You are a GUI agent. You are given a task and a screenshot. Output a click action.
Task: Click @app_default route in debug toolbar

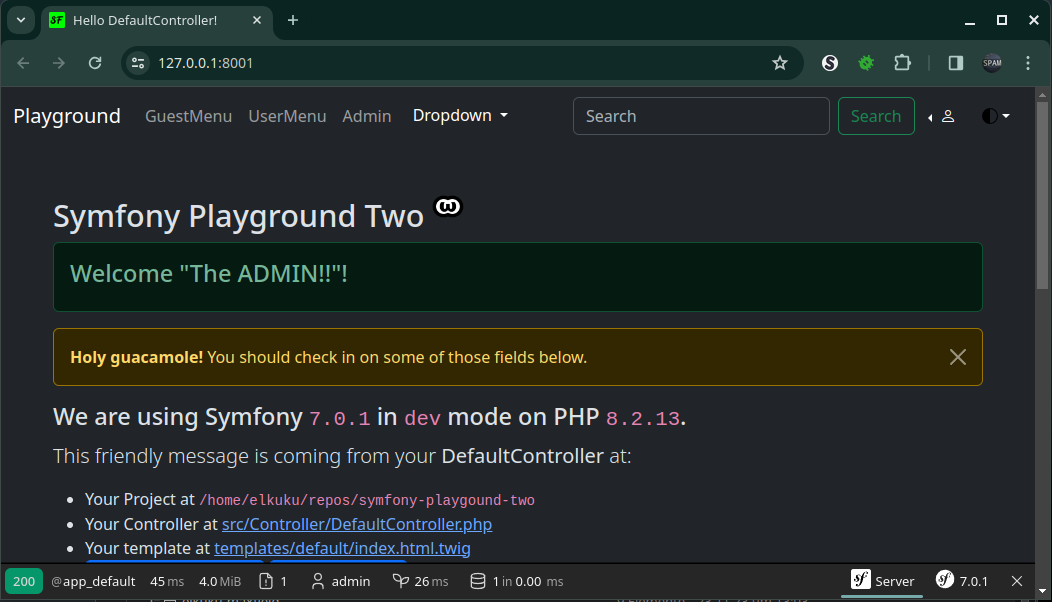[x=93, y=581]
